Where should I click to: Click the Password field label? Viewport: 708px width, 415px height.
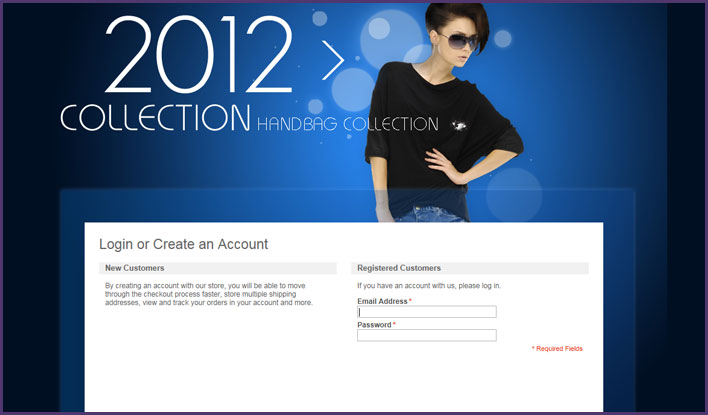tap(374, 325)
